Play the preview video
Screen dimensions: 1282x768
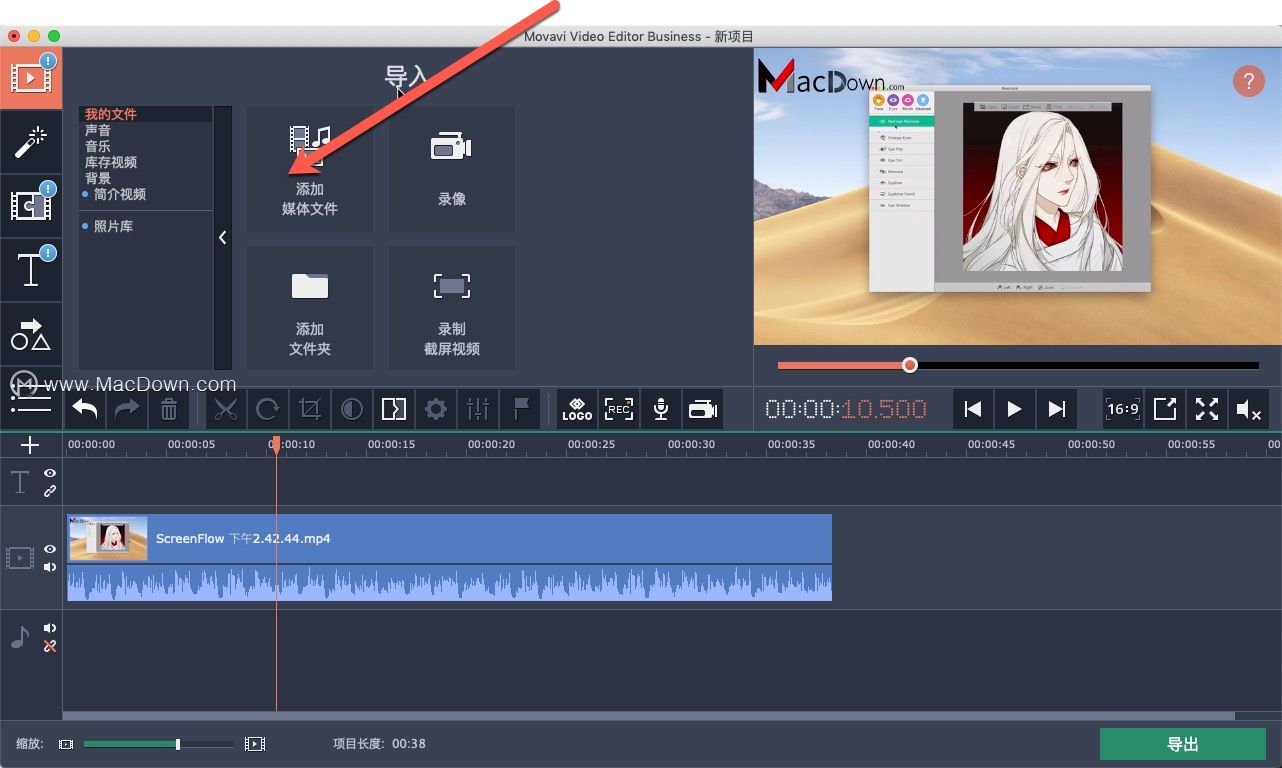[x=1014, y=409]
